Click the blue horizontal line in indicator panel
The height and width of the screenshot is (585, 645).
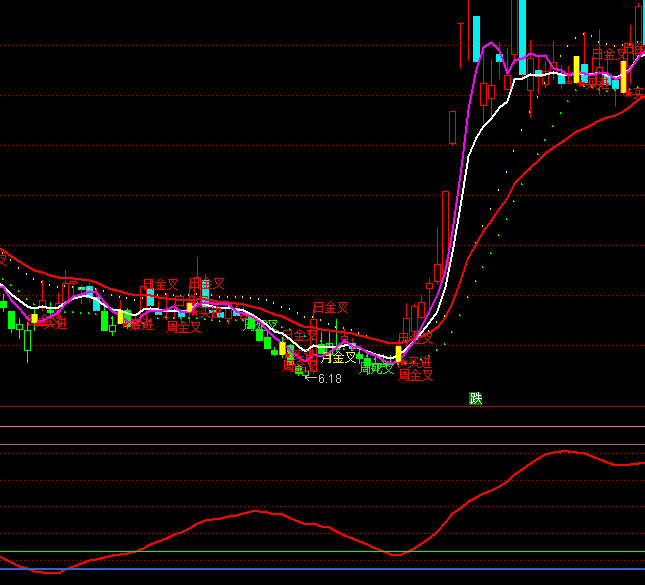[x=322, y=569]
